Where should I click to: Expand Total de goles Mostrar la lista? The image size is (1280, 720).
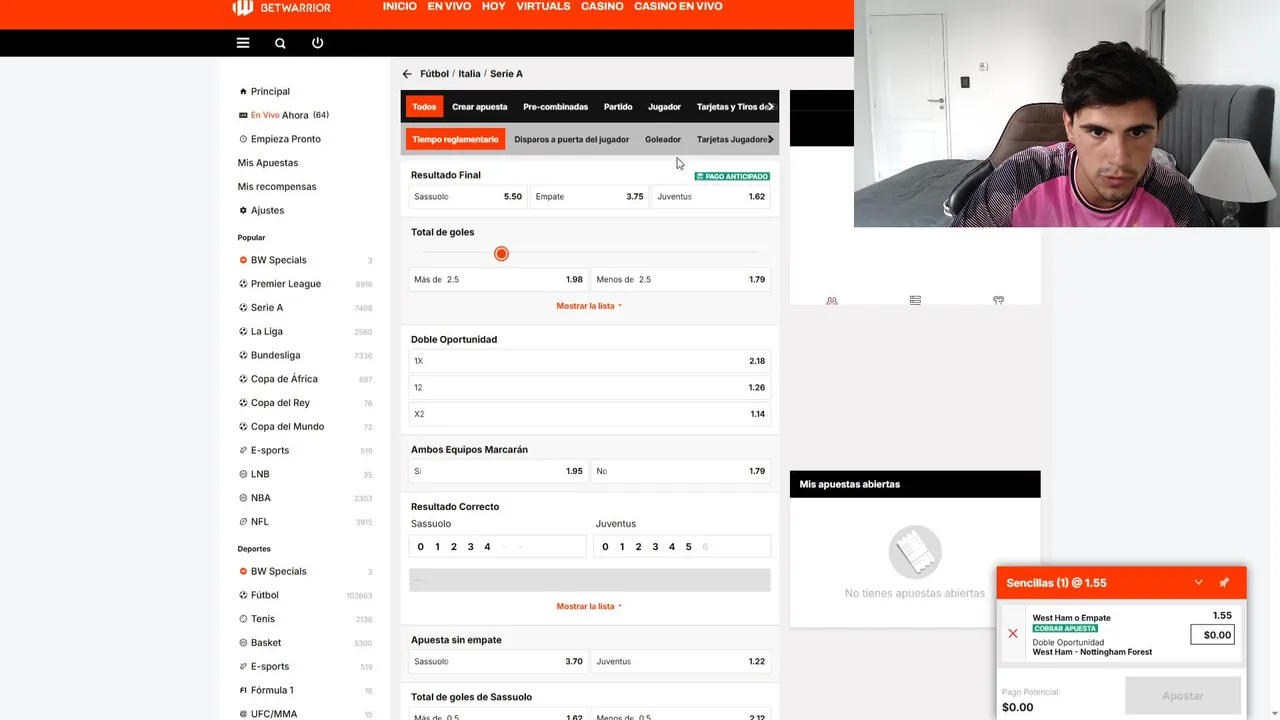click(x=589, y=306)
